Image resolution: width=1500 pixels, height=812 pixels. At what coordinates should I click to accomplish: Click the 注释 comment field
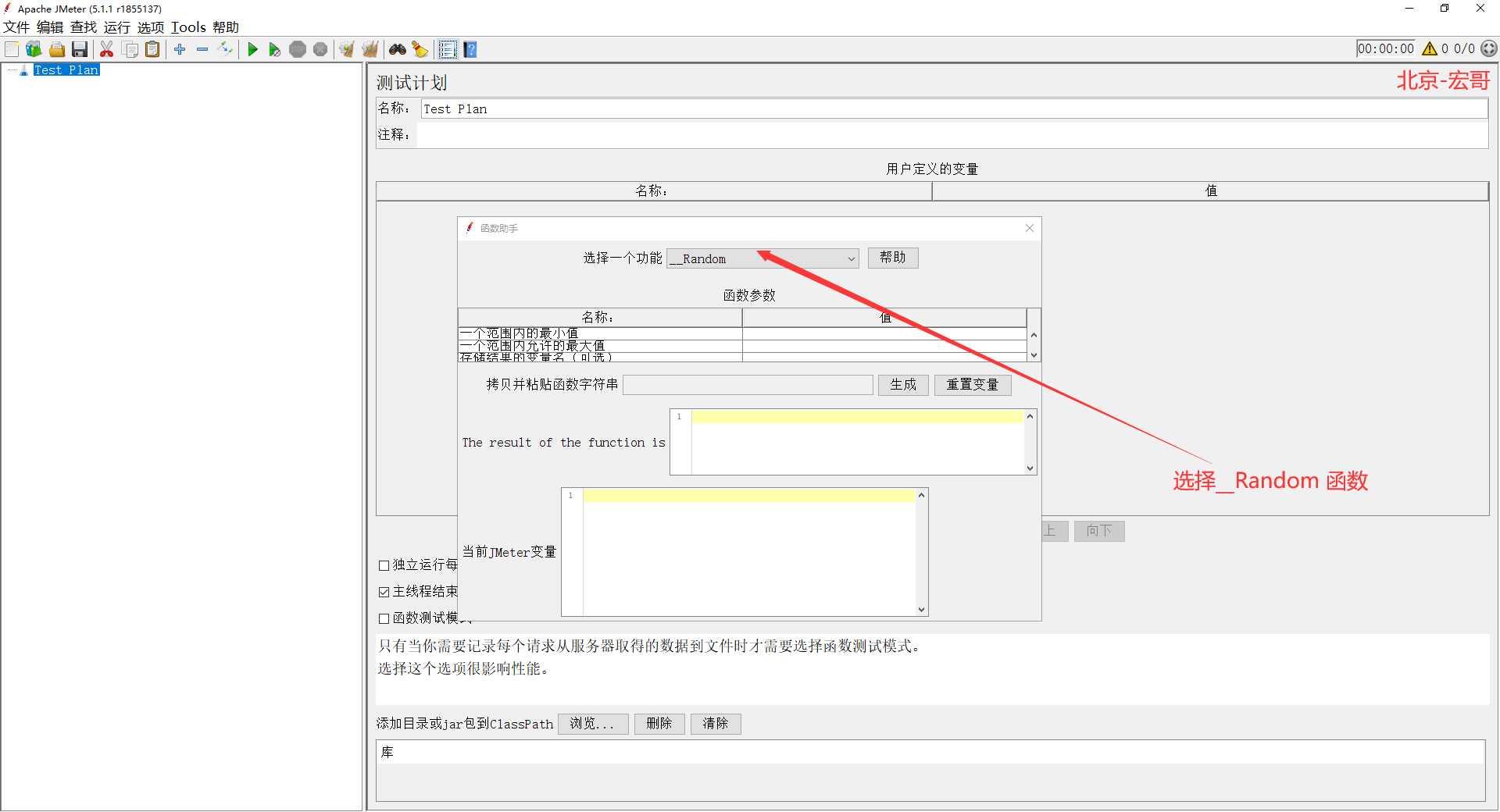(952, 135)
